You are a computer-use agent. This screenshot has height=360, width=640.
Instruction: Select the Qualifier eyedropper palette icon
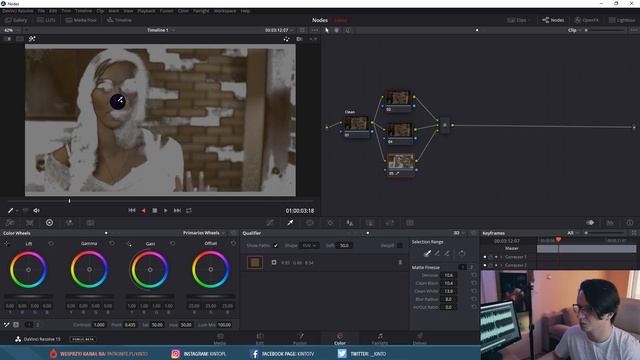point(290,223)
